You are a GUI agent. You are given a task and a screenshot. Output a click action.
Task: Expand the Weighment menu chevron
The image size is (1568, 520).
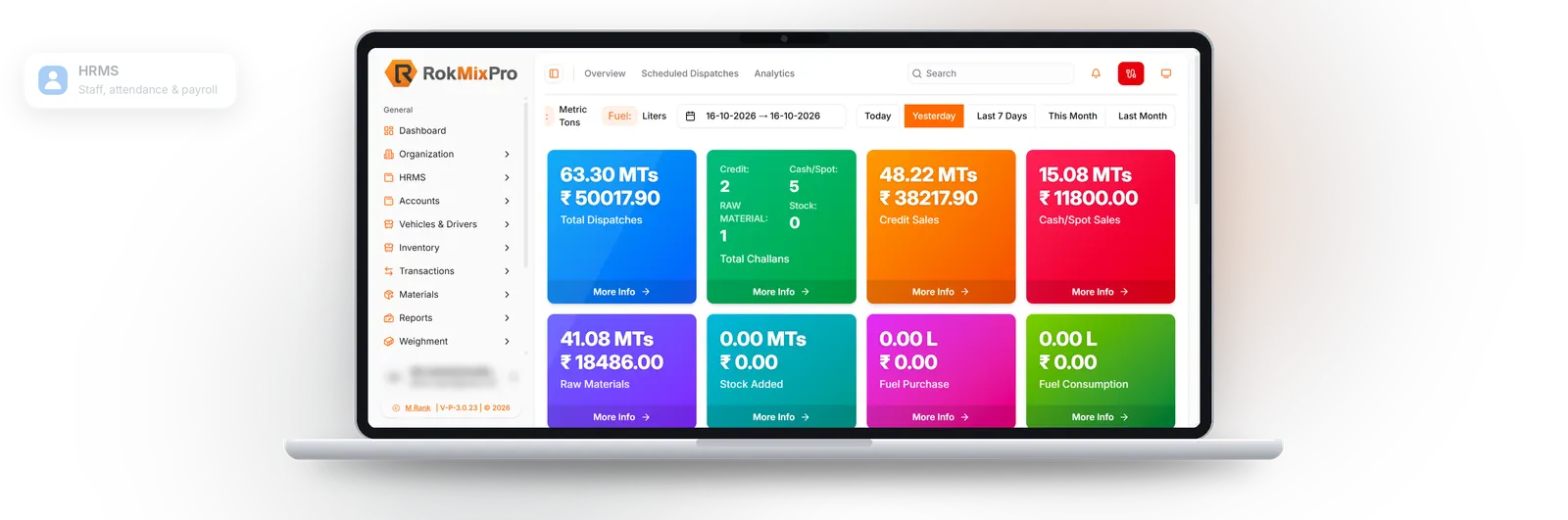point(507,342)
